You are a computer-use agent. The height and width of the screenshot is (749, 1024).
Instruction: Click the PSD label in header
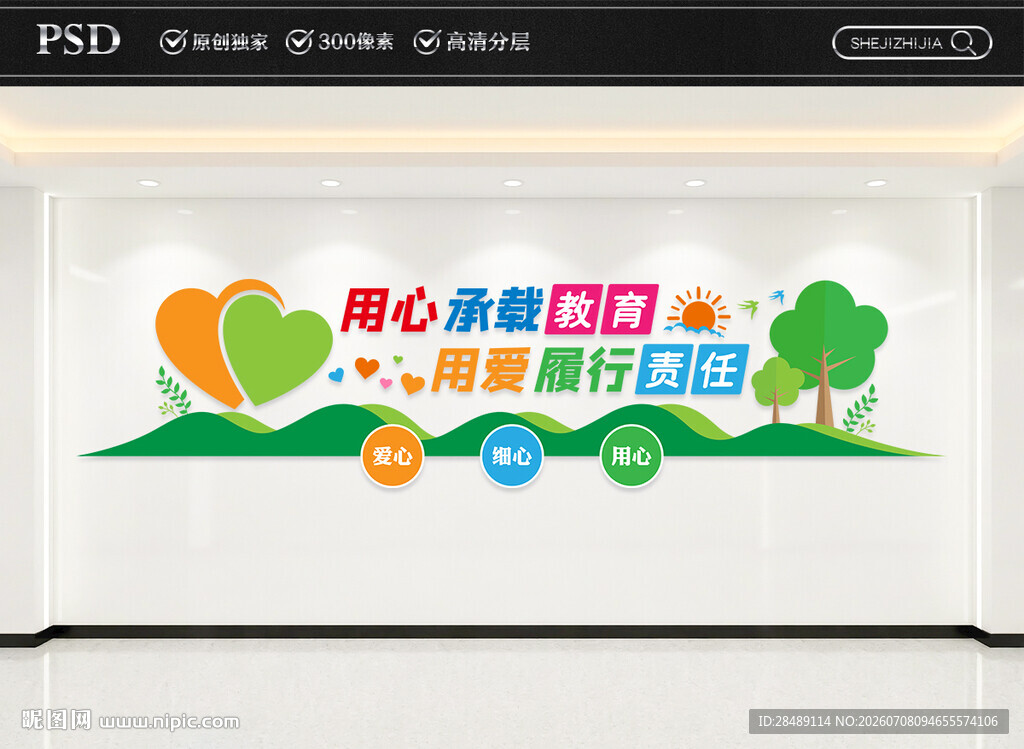pyautogui.click(x=78, y=40)
